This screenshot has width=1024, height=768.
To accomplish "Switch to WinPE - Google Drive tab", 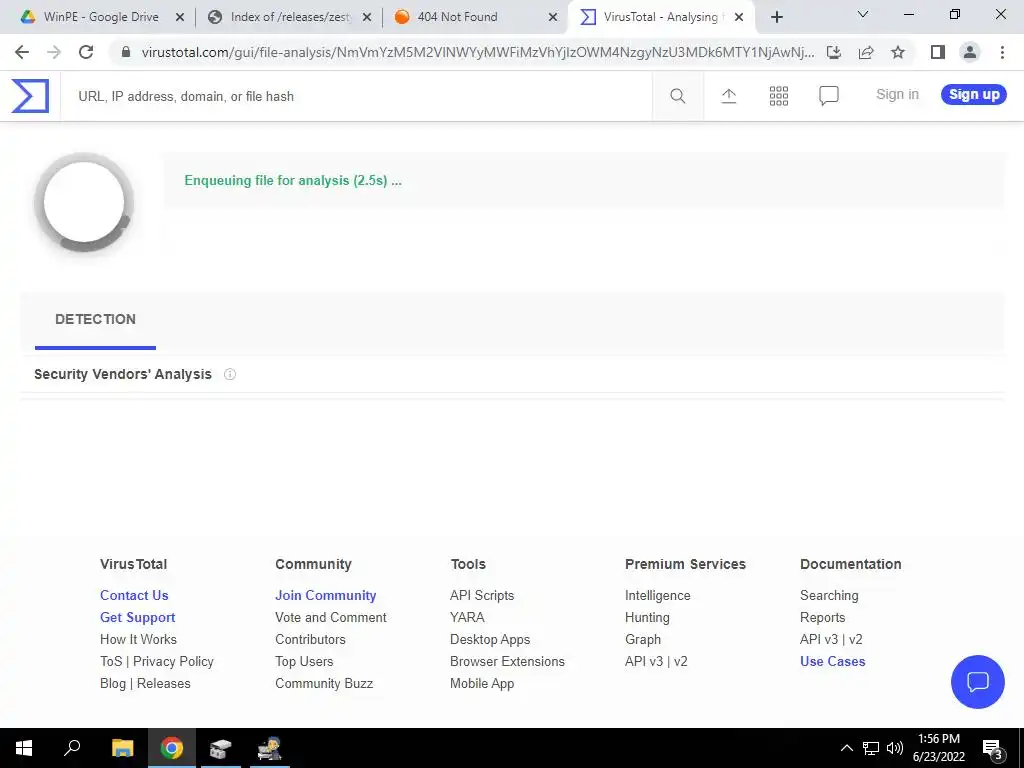I will point(101,17).
